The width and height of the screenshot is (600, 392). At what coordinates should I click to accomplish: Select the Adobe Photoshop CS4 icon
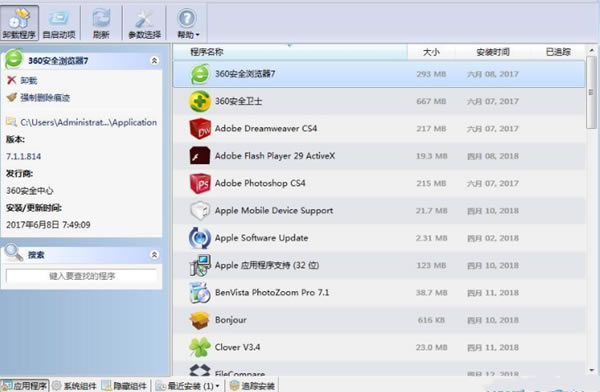200,183
